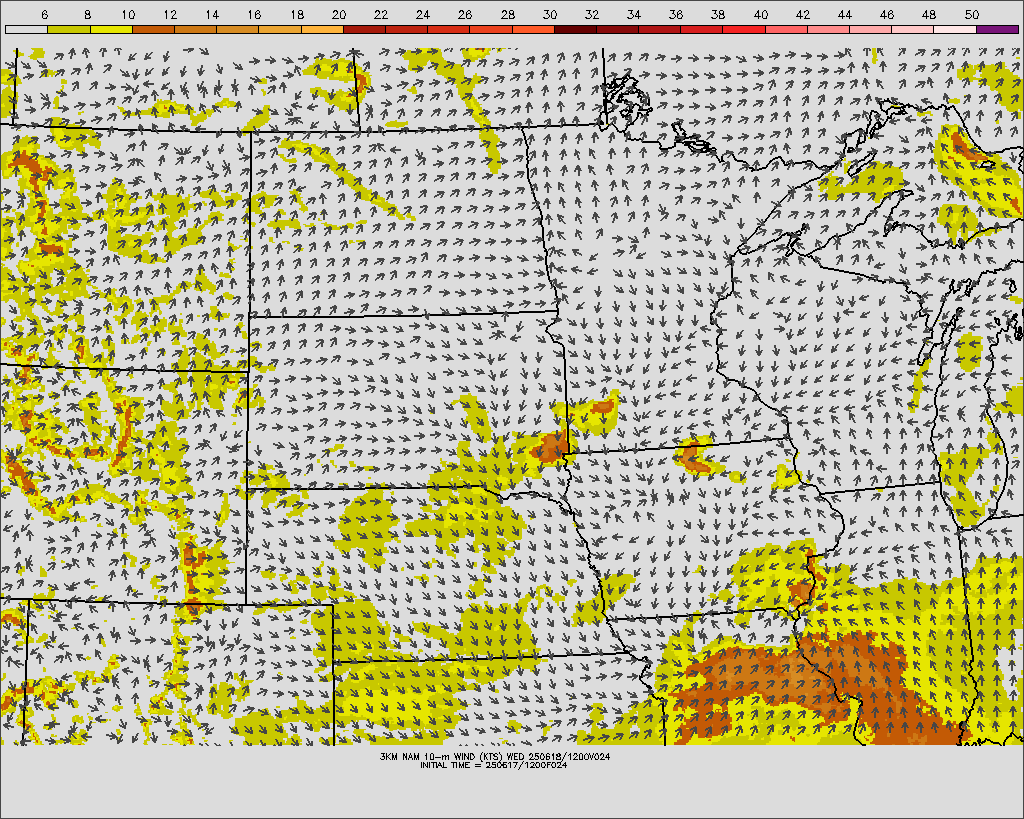Select the pink swatch between 42 and 44
Viewport: 1024px width, 819px height.
[828, 29]
